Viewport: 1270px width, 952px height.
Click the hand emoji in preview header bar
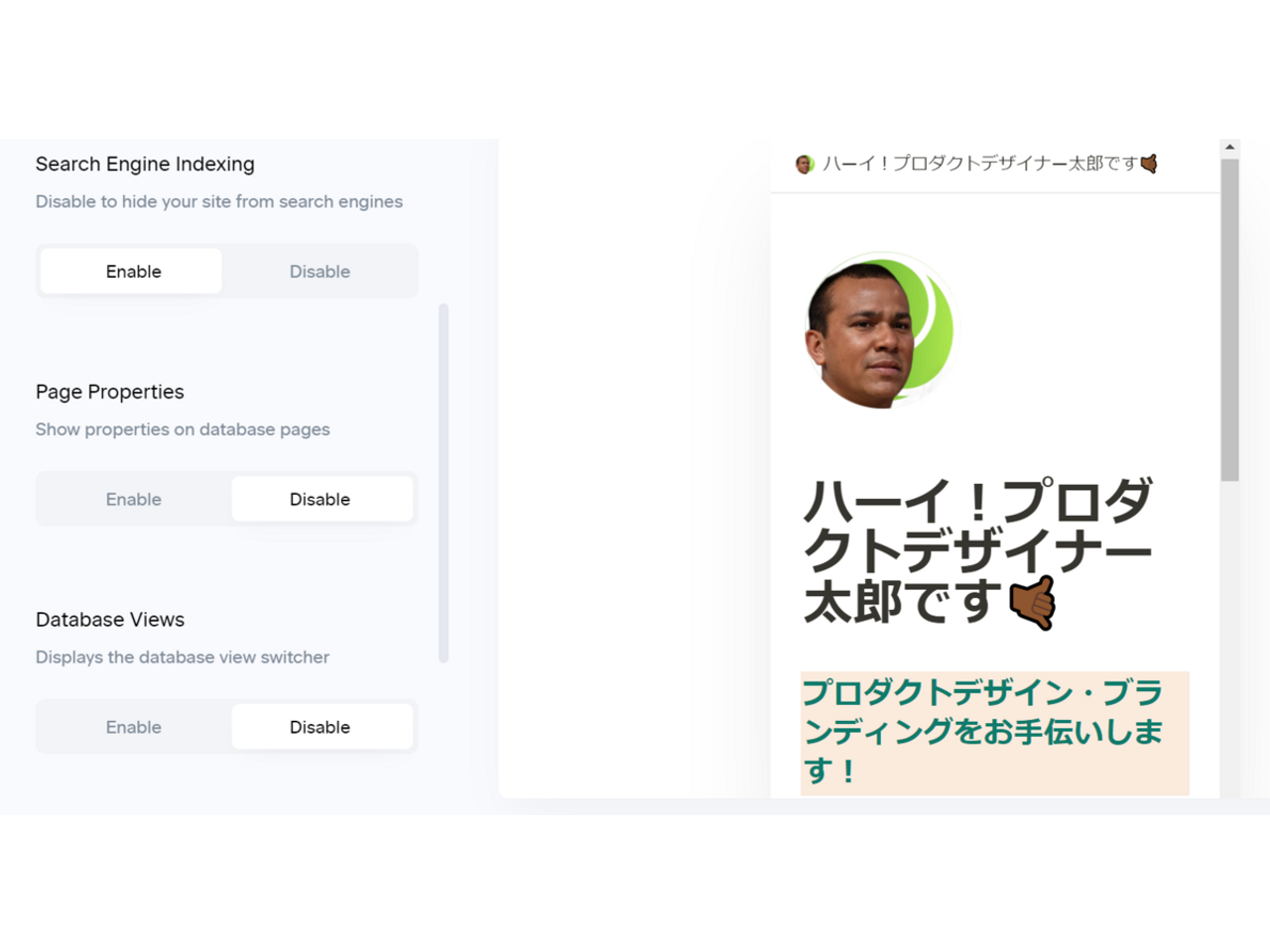[x=1149, y=164]
